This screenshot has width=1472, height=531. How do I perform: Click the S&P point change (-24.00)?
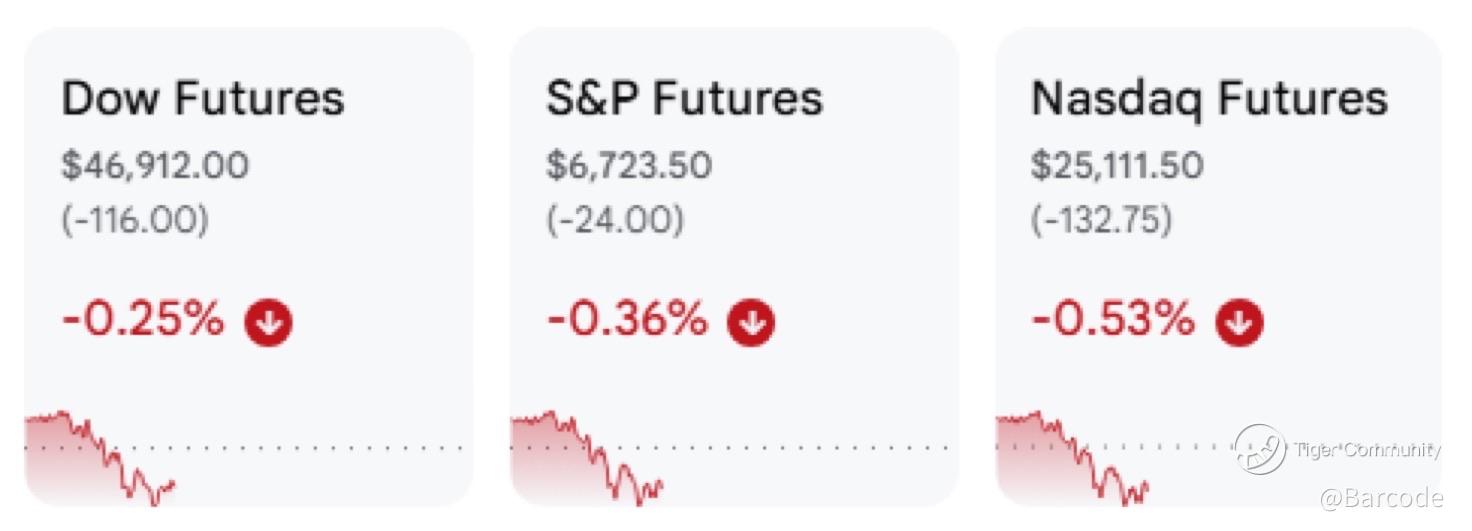pyautogui.click(x=615, y=221)
